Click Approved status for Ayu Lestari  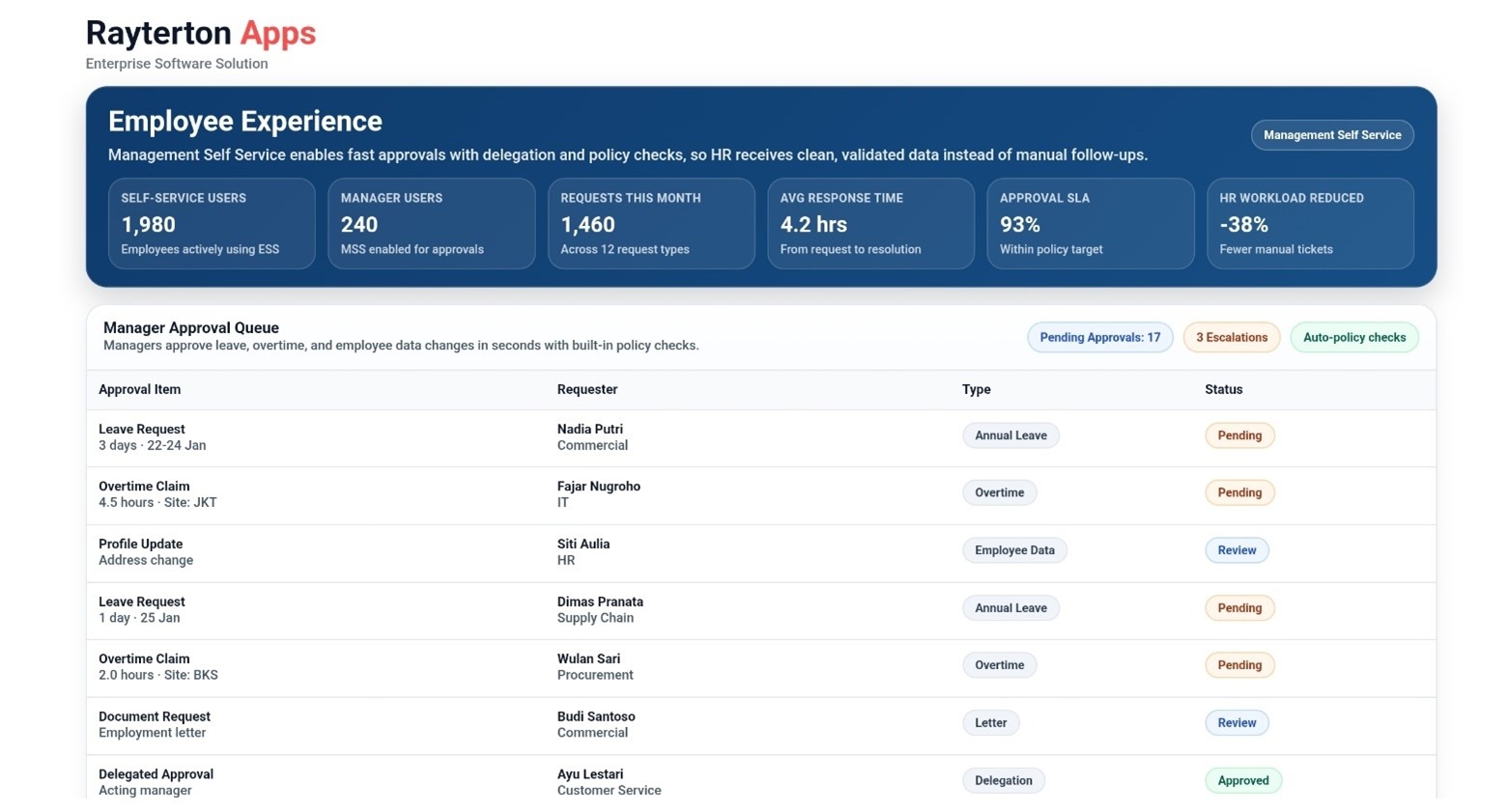[1242, 781]
